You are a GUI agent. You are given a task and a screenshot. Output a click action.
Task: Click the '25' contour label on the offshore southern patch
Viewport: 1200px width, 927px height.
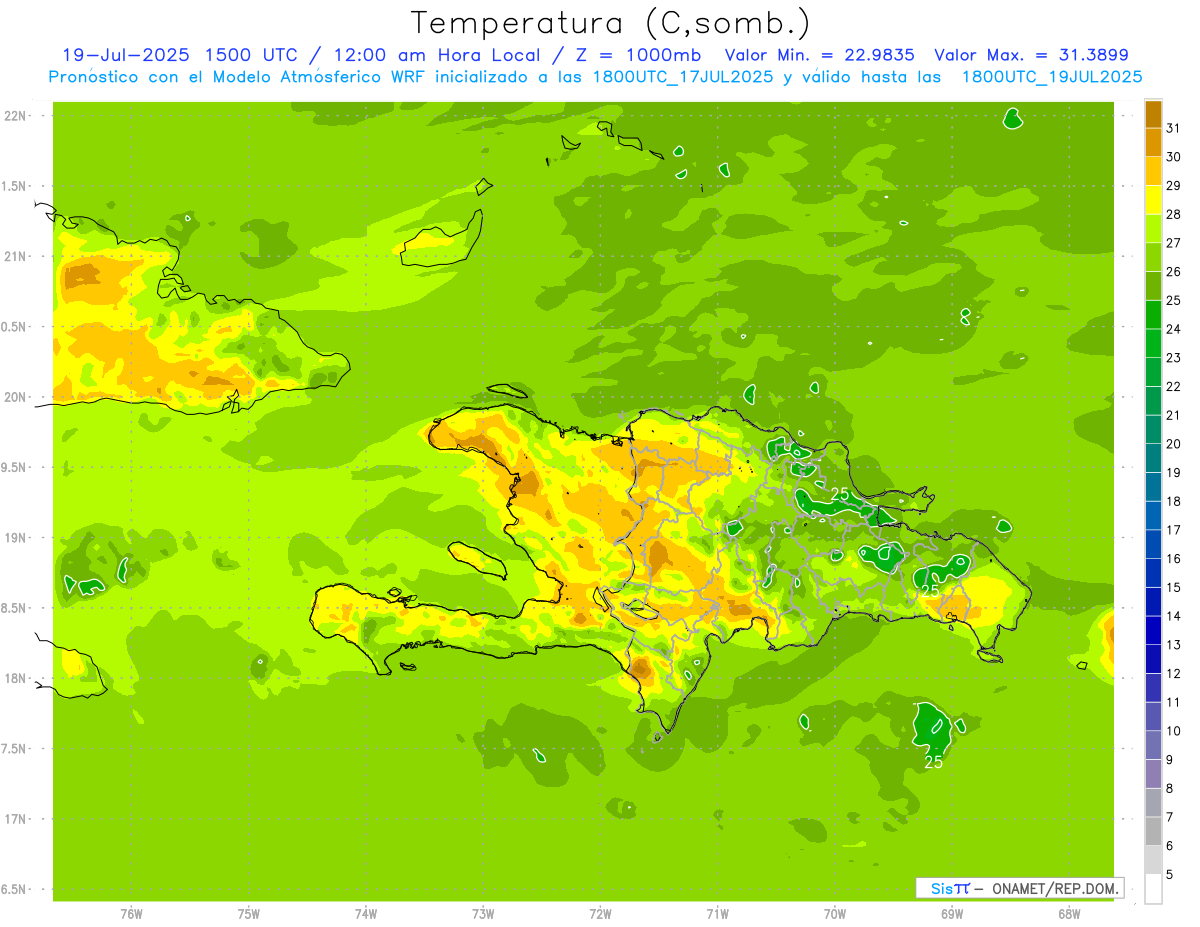(933, 762)
